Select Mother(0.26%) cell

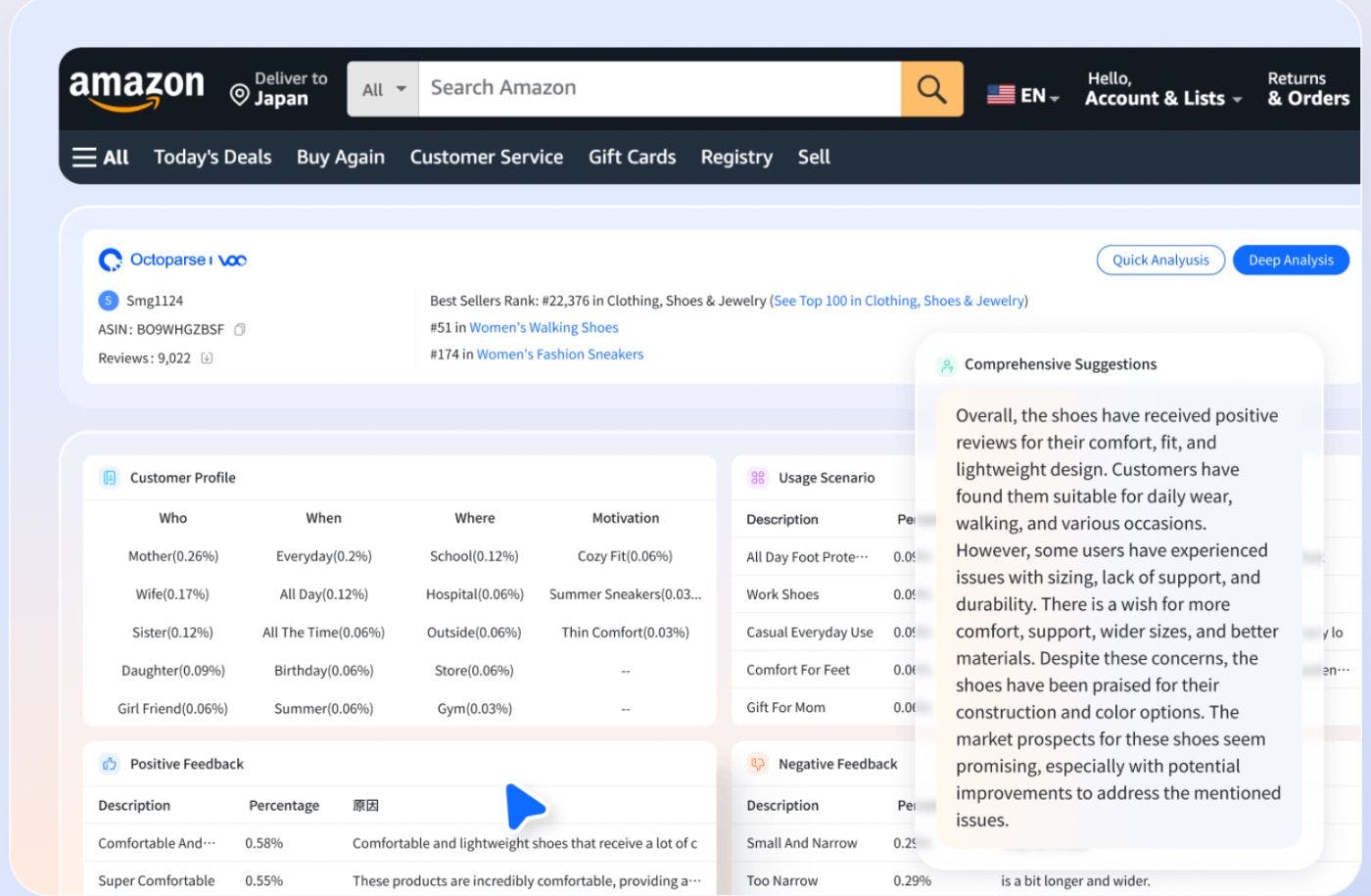coord(172,556)
